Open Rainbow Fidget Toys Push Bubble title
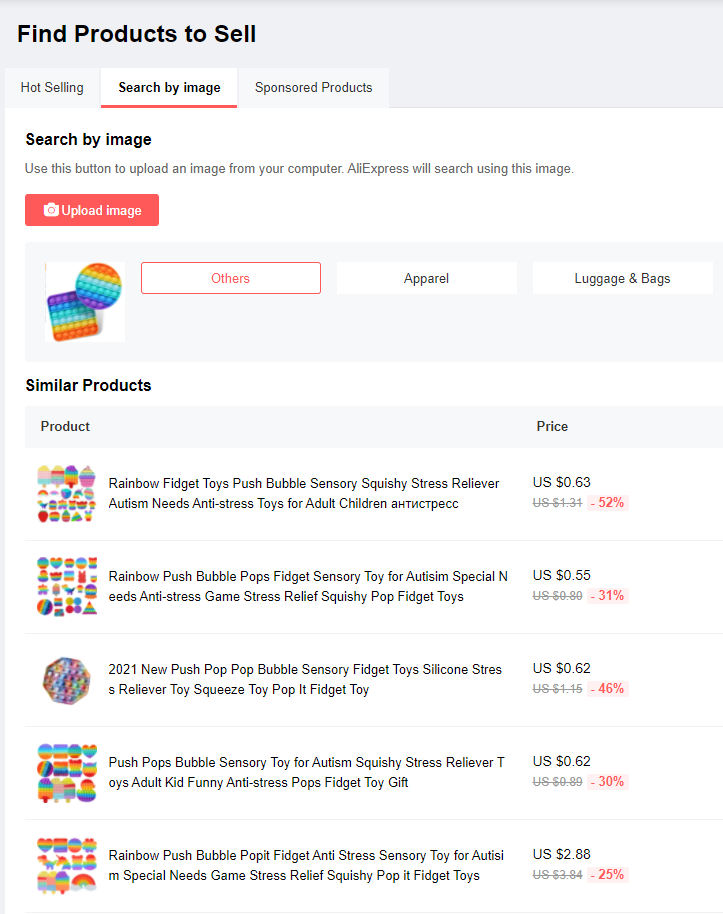 coord(304,494)
